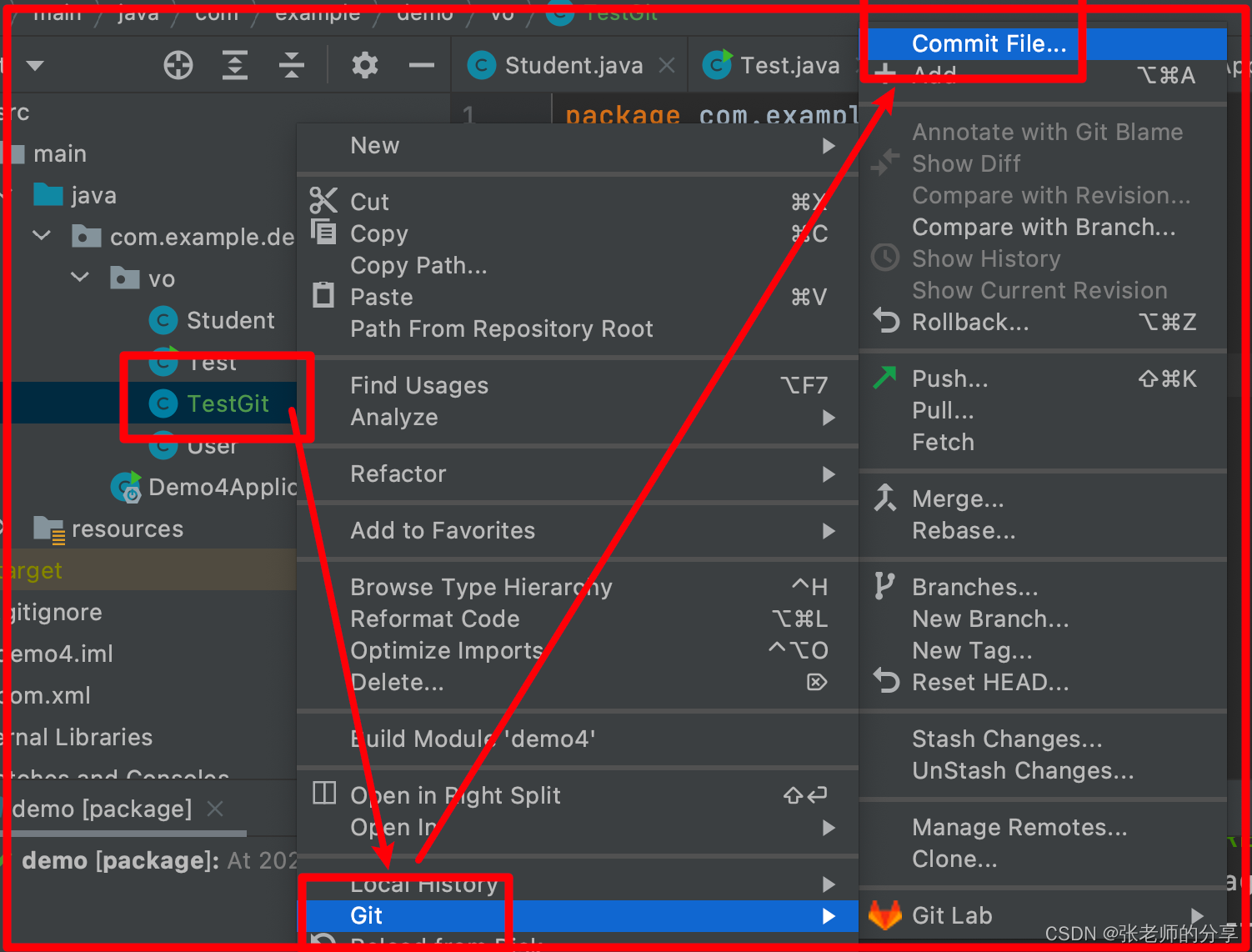Click the Select Opened File locate icon
This screenshot has height=952, width=1252.
178,65
